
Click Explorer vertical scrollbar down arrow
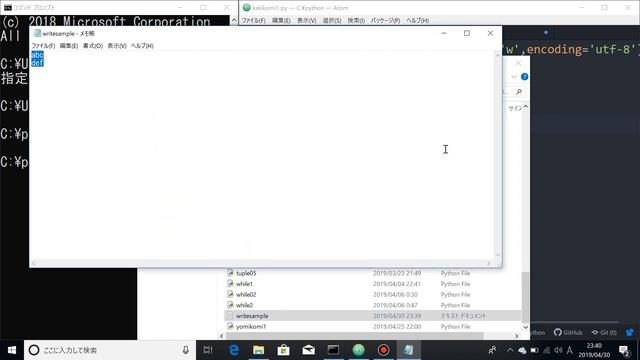526,327
